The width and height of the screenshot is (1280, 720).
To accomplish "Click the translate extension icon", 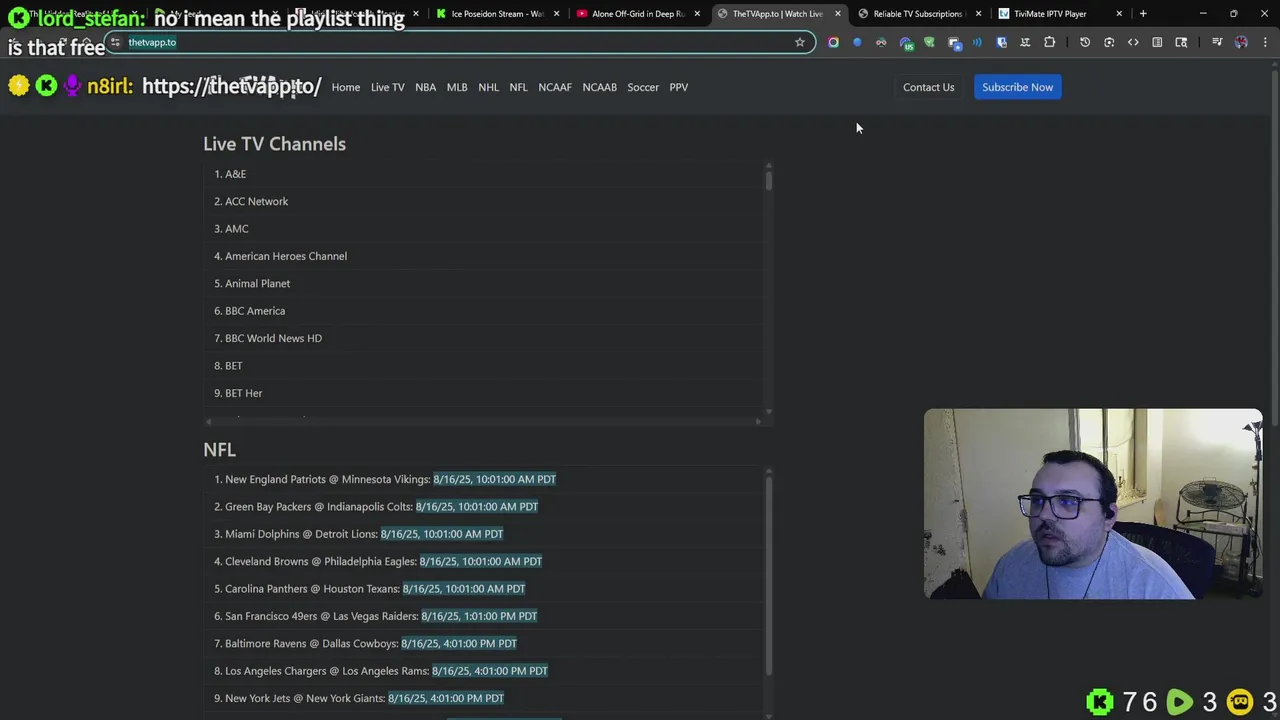I will tap(1025, 42).
